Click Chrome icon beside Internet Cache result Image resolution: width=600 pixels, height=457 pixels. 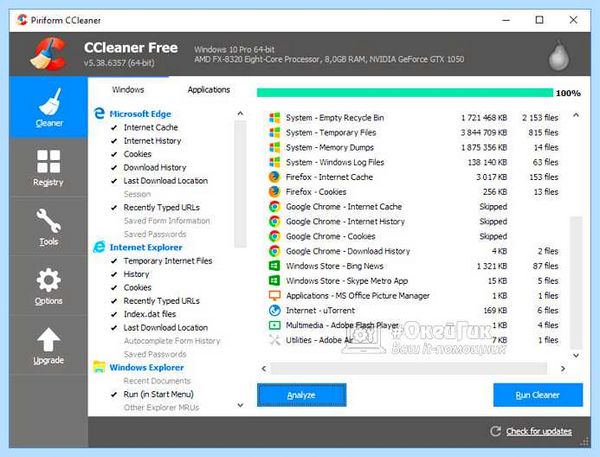[x=274, y=207]
